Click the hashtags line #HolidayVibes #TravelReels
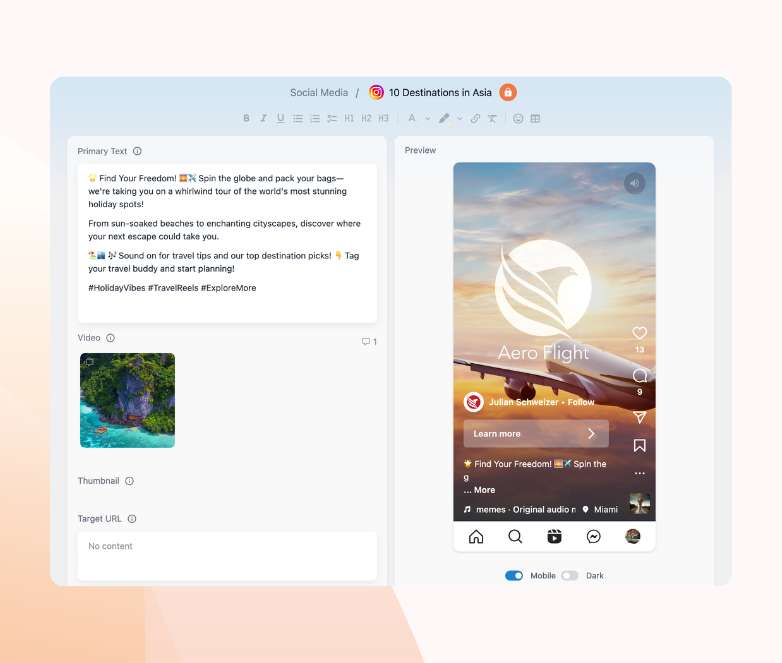 pyautogui.click(x=172, y=288)
